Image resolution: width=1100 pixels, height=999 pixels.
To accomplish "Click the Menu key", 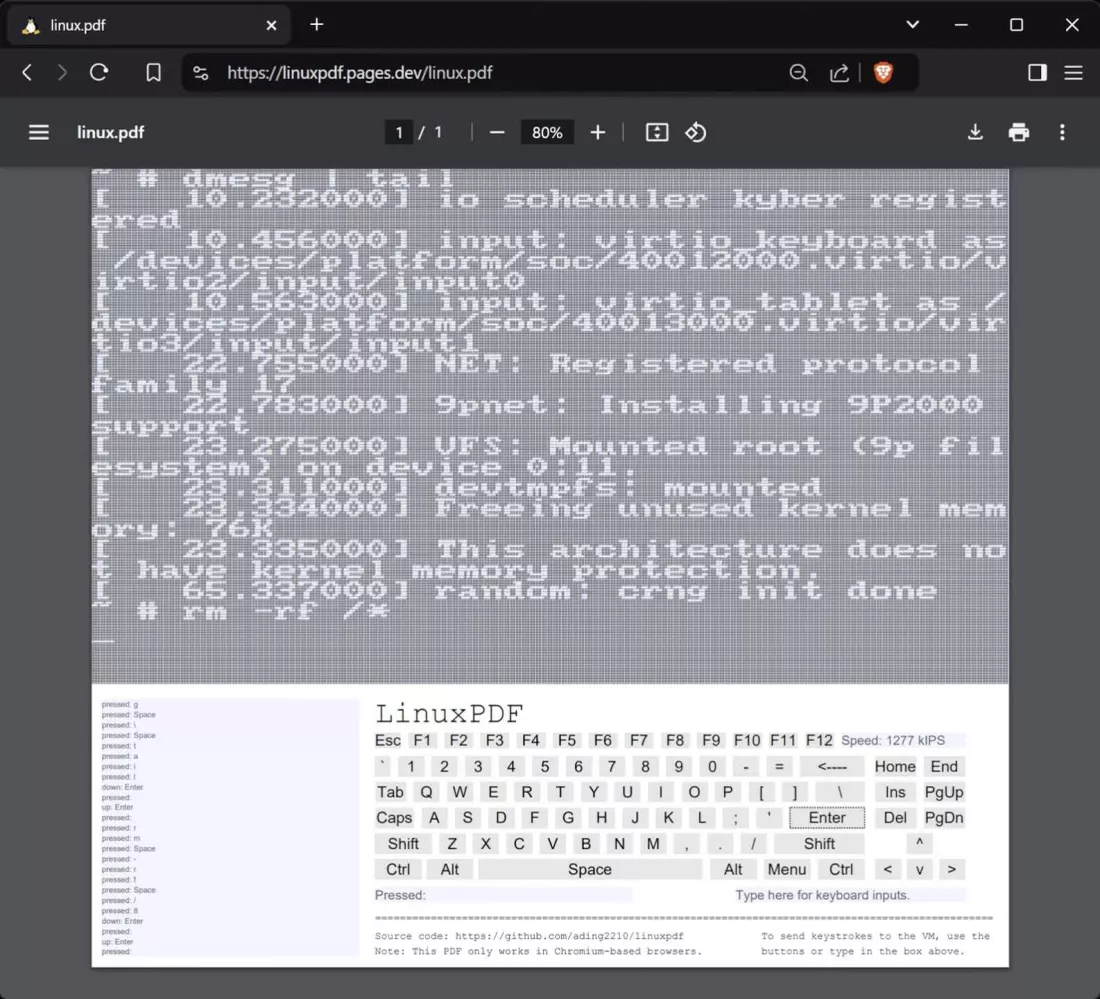I will 786,870.
